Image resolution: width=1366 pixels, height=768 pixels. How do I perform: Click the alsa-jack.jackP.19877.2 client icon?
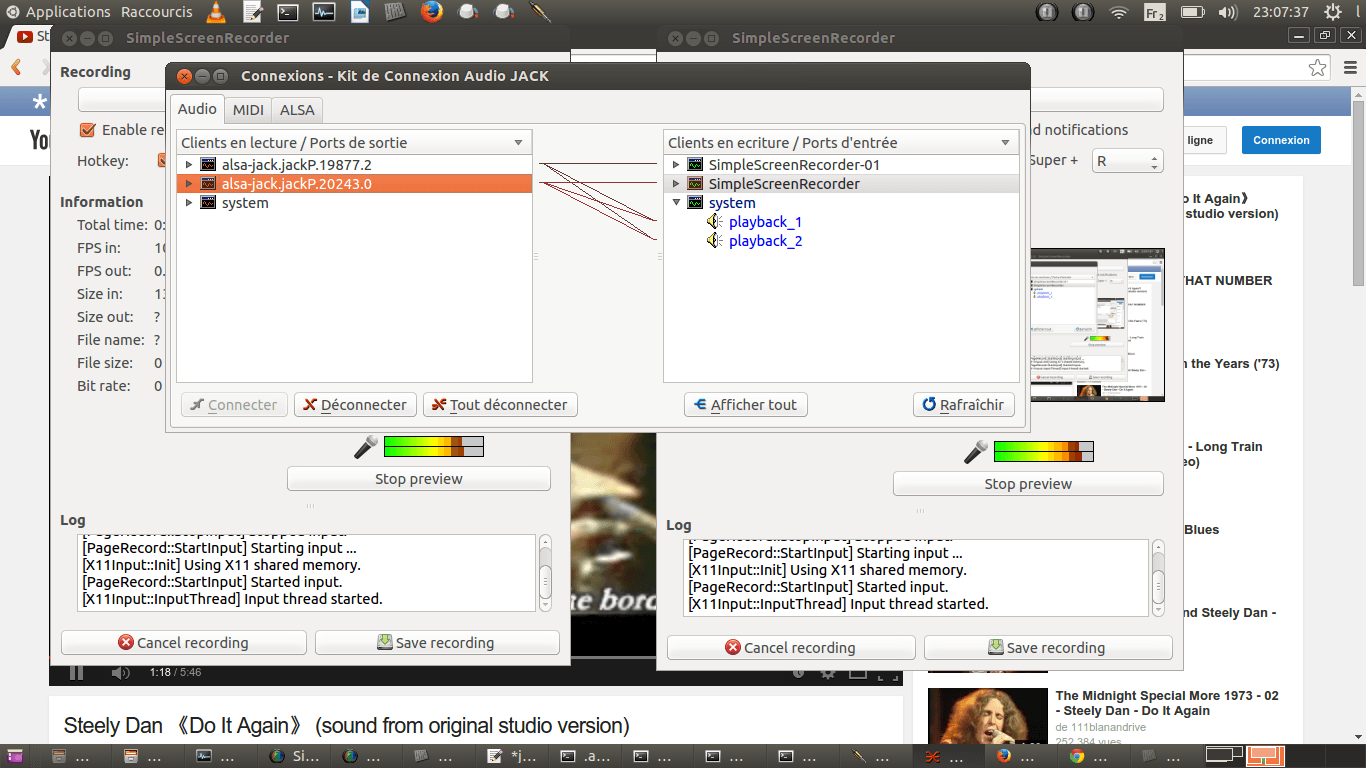(x=208, y=164)
